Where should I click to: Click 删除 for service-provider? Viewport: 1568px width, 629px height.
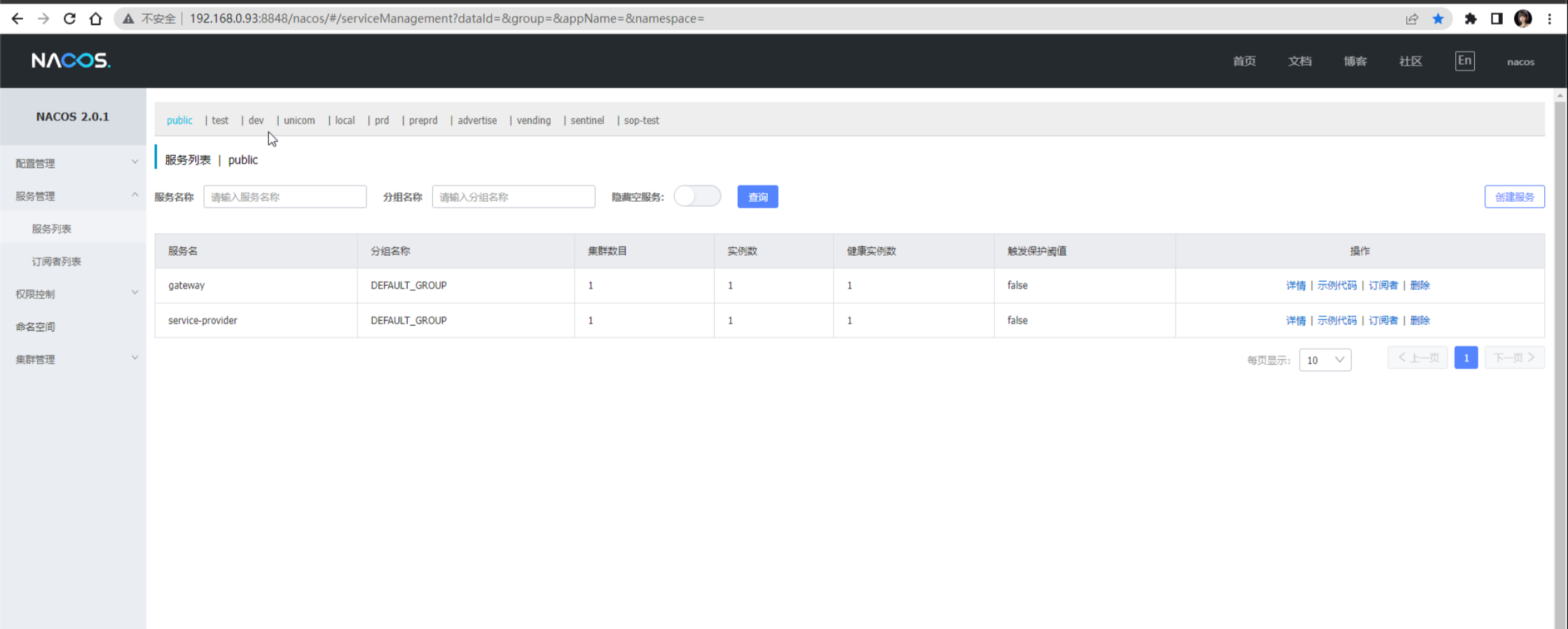pos(1419,320)
